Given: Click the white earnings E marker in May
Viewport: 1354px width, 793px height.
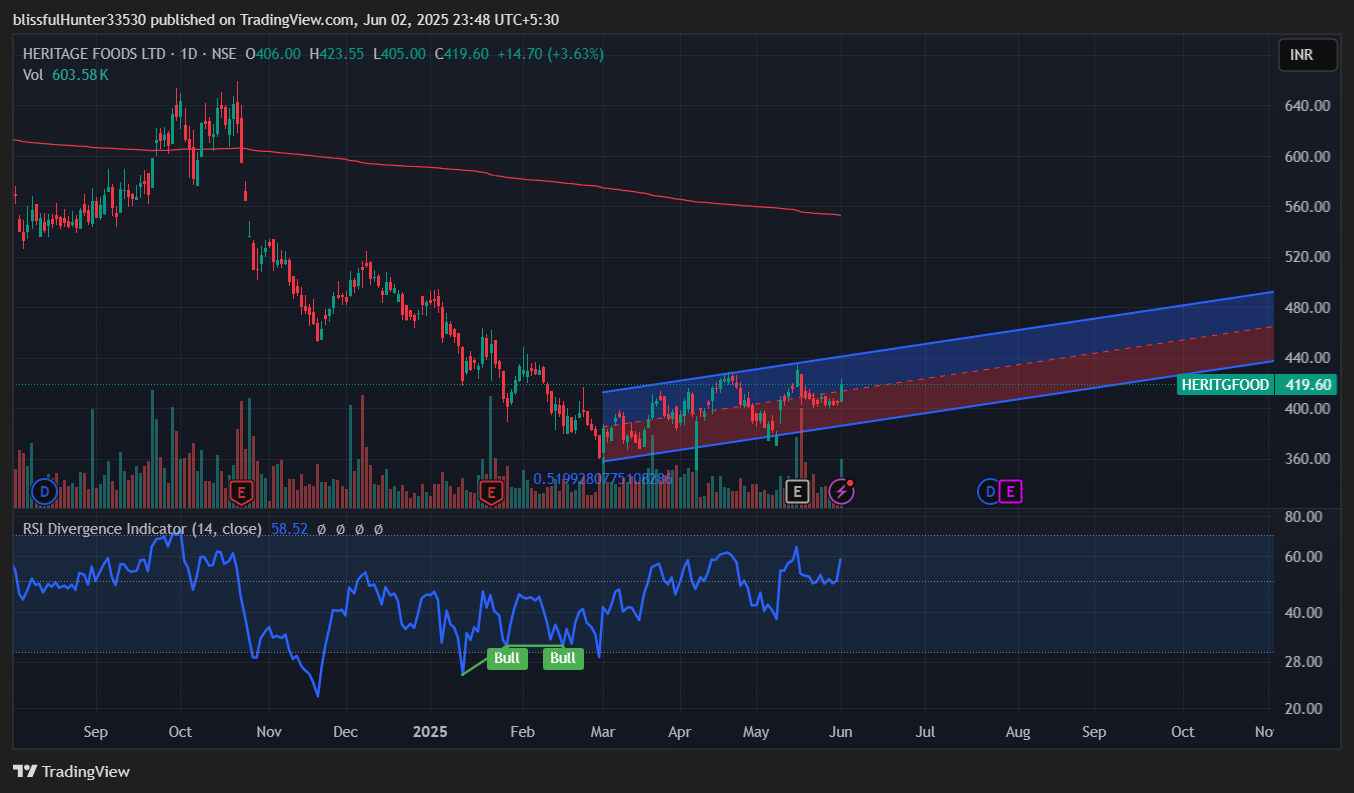Looking at the screenshot, I should point(797,491).
